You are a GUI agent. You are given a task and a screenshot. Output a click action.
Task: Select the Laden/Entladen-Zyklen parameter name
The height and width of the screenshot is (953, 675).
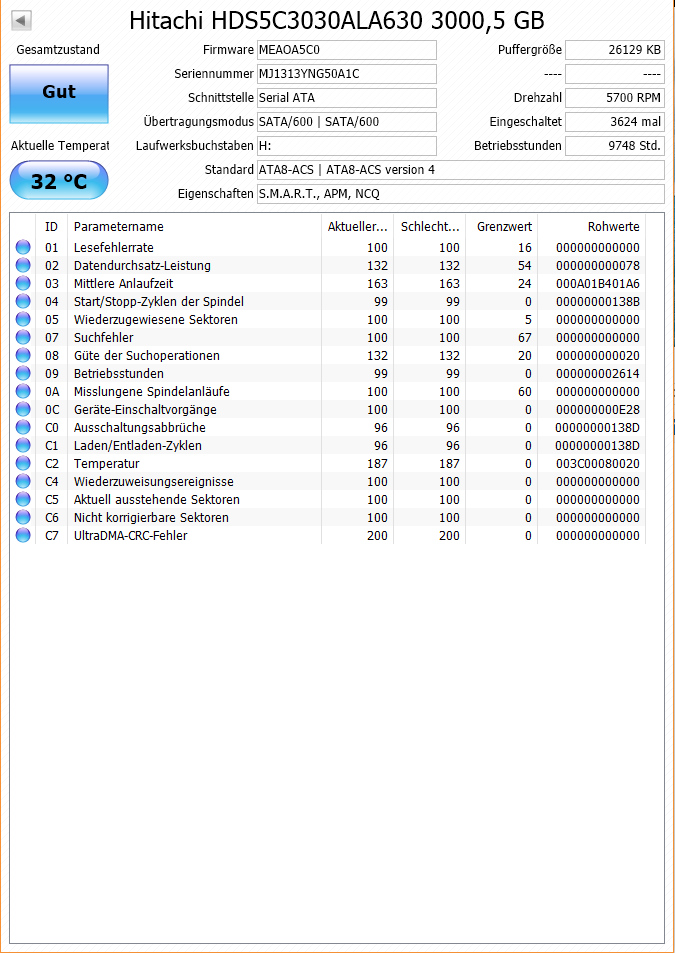coord(138,446)
